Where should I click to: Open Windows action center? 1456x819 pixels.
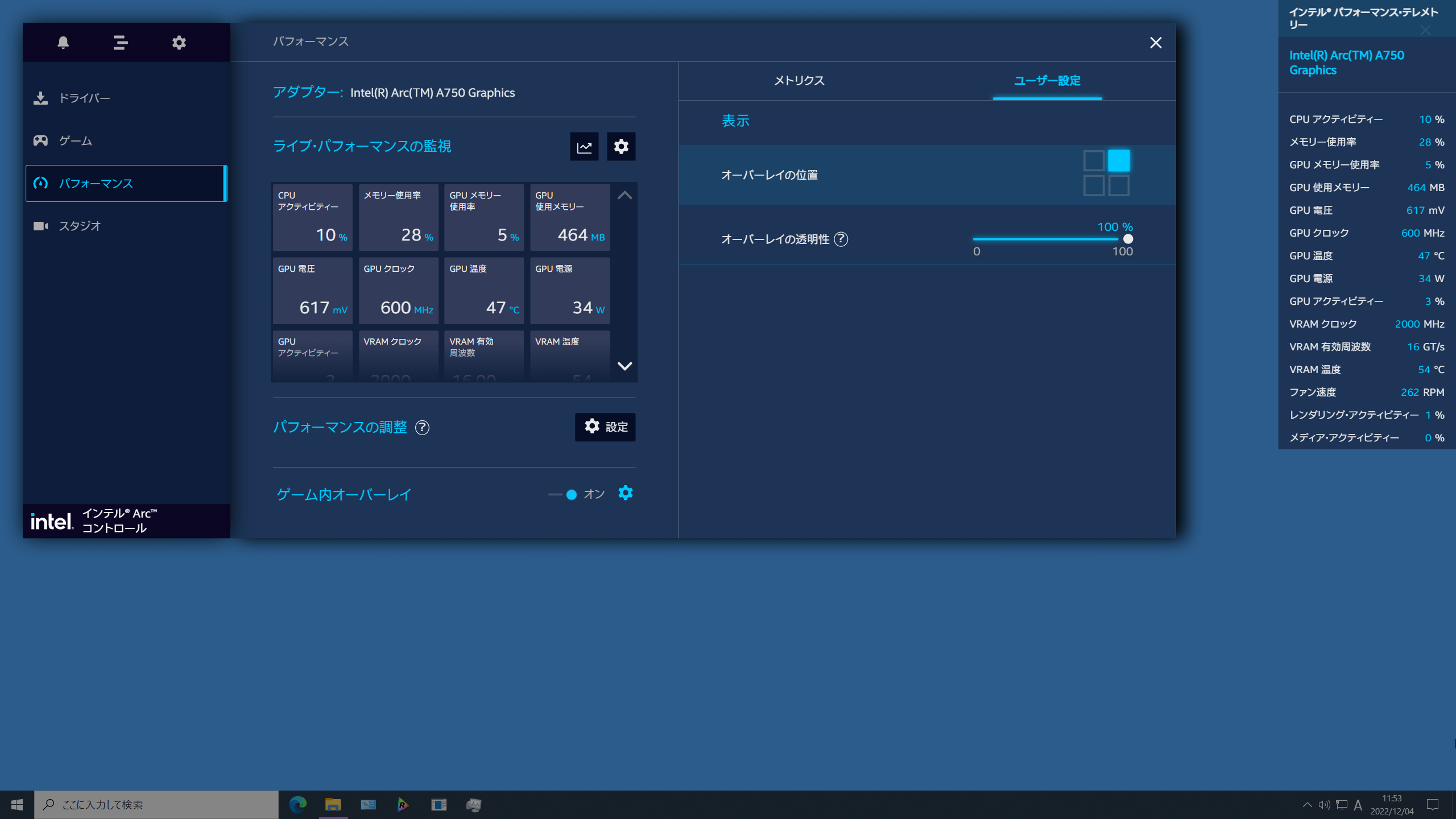pyautogui.click(x=1433, y=805)
